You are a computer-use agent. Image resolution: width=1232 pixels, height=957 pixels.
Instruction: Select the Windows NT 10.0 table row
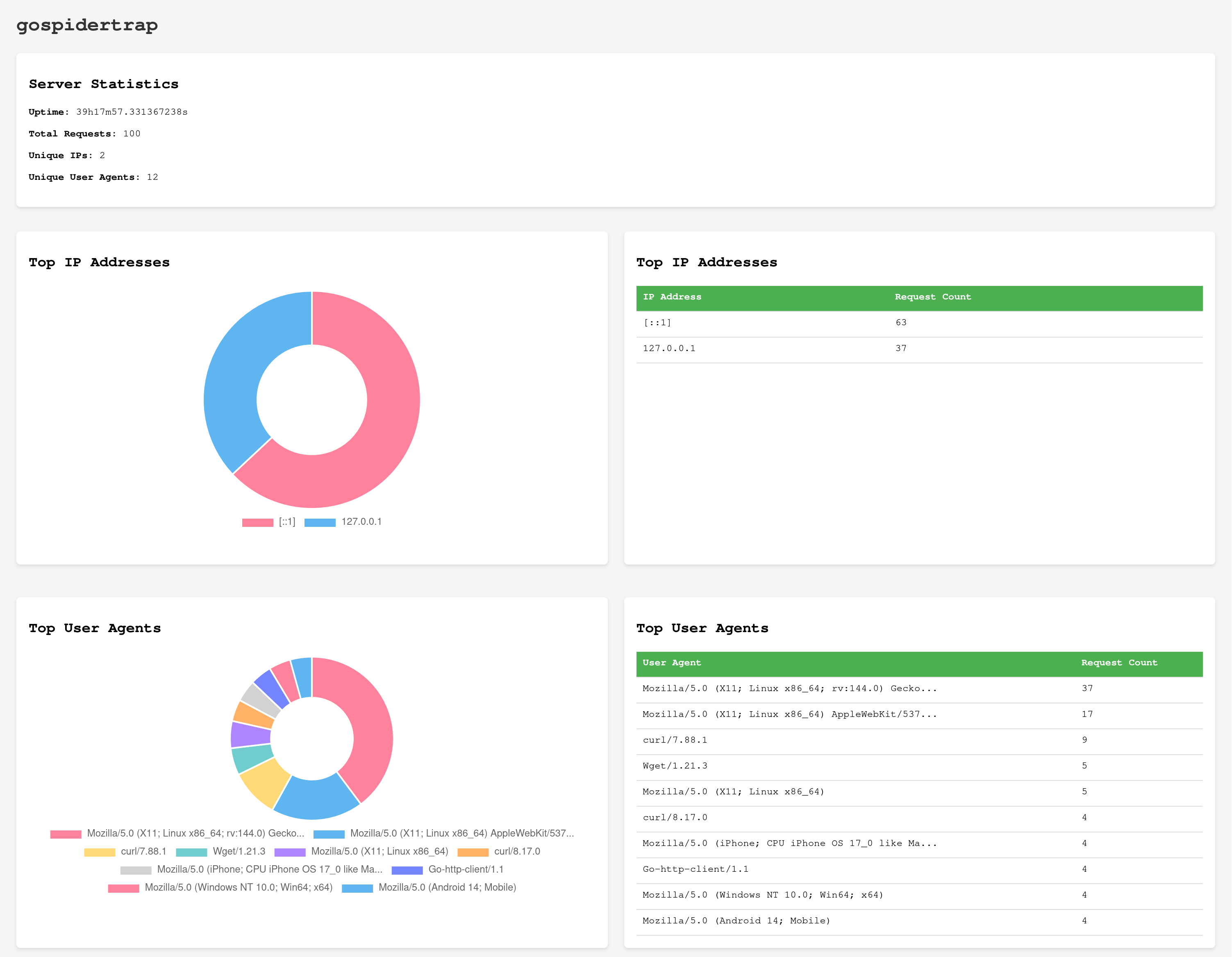pos(919,896)
